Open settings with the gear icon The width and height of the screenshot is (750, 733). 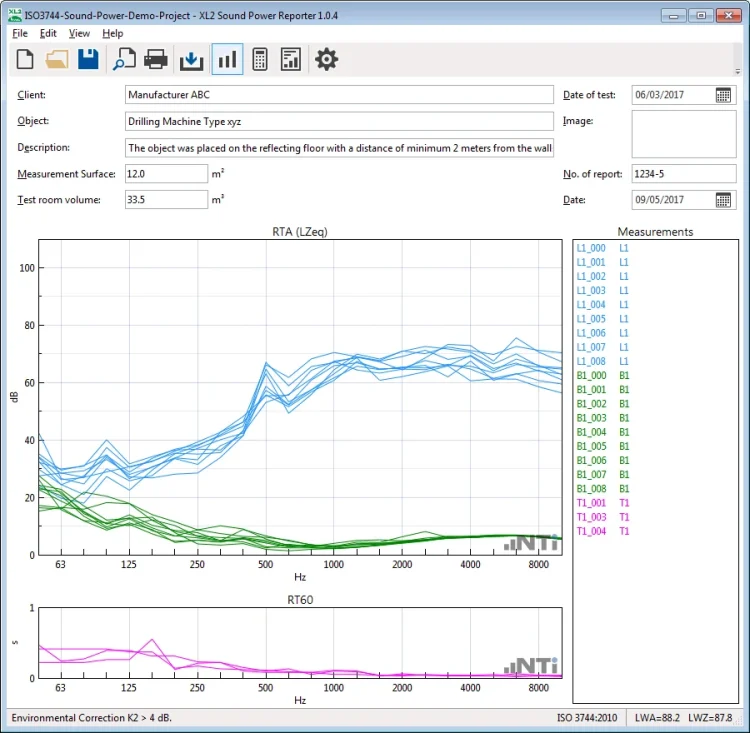click(326, 60)
